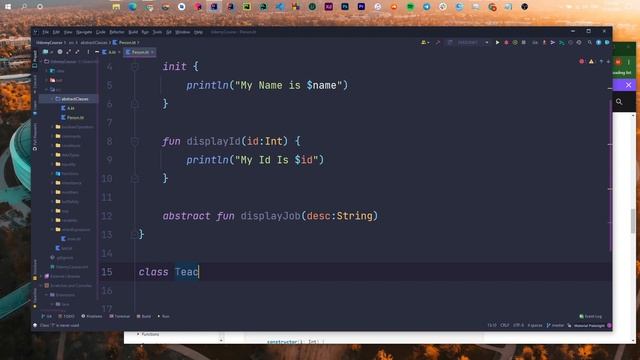Screen dimensions: 640x360
Task: Place cursor in 'displayJob' function name
Action: pos(271,216)
